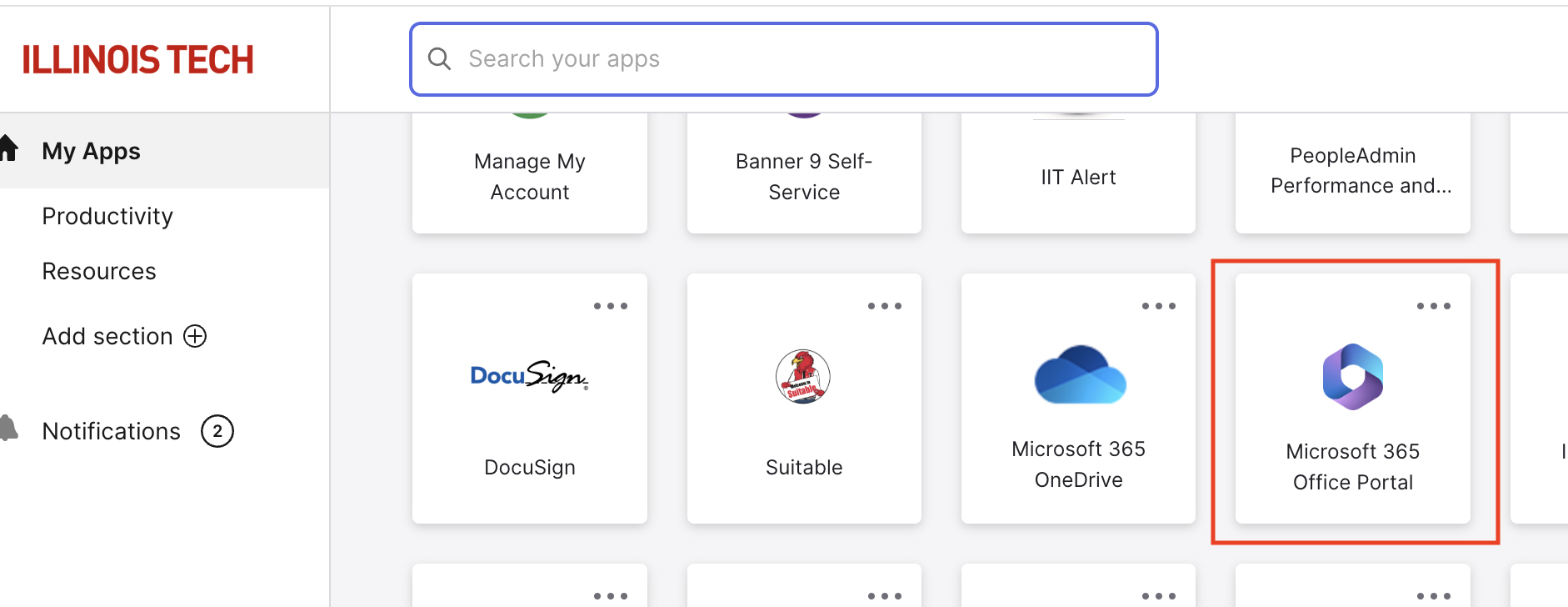Open the Productivity section
The image size is (1568, 607).
pos(107,216)
